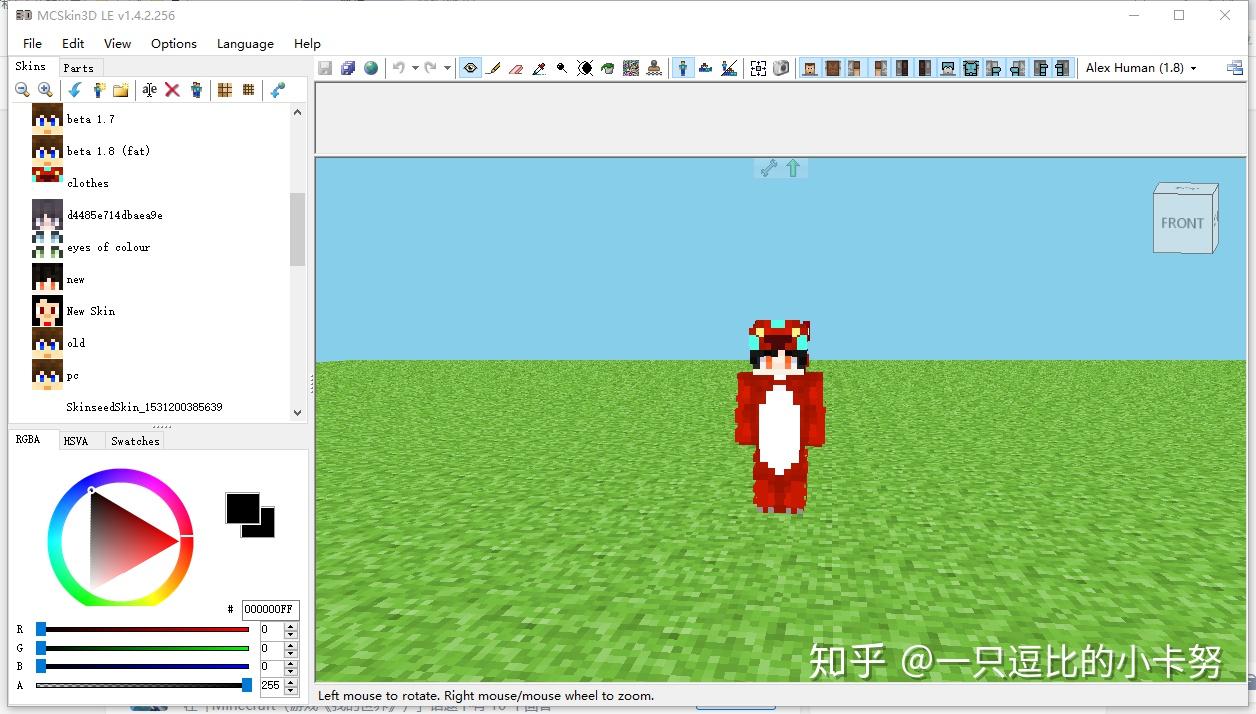
Task: Expand the undo history dropdown arrow
Action: point(415,68)
